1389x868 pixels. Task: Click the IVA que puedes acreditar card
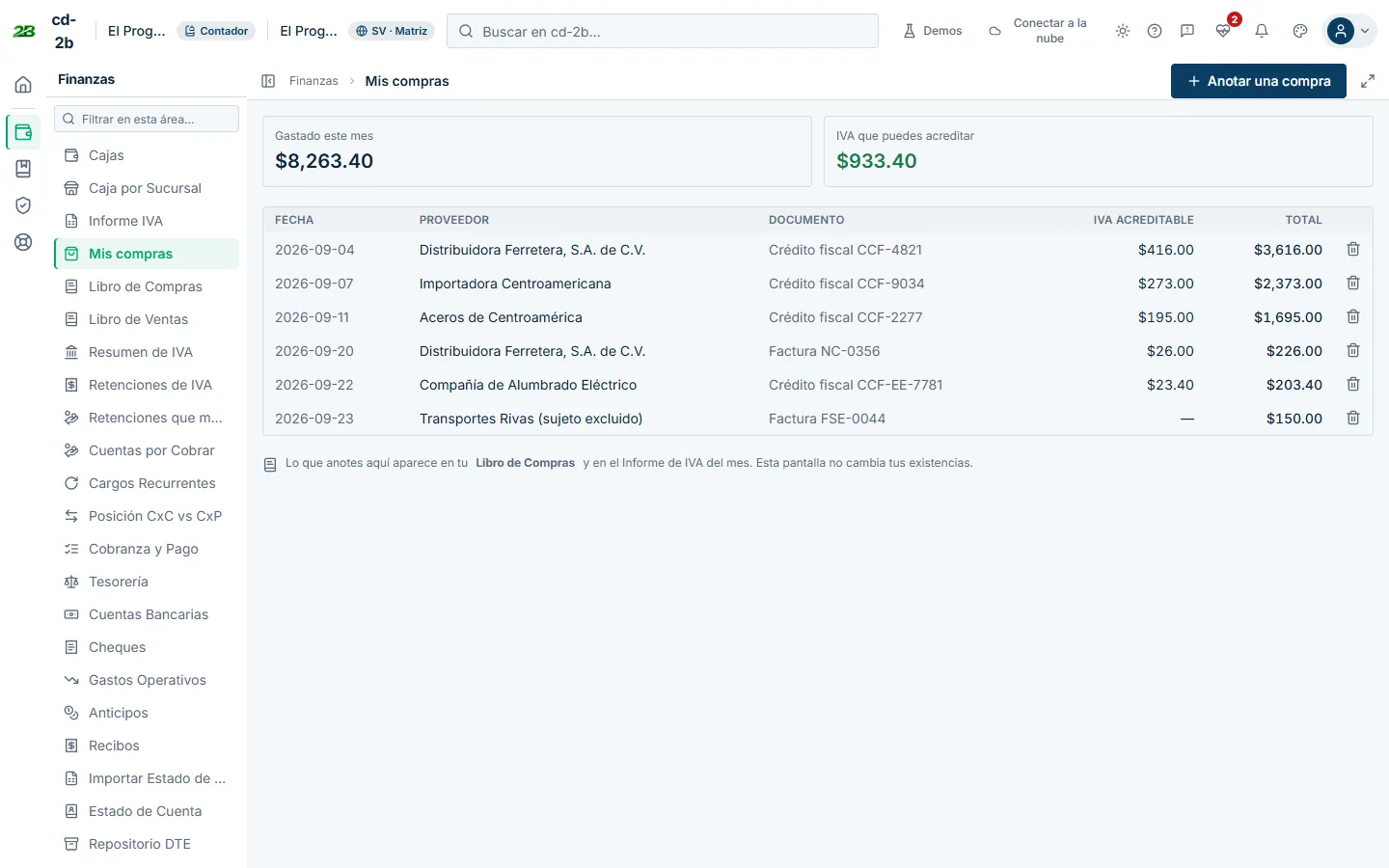pyautogui.click(x=1099, y=151)
